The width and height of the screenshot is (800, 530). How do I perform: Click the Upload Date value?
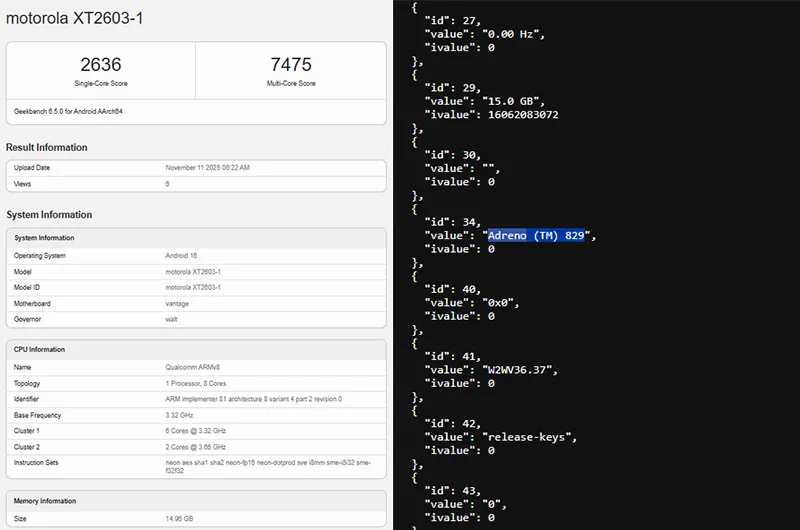coord(207,167)
